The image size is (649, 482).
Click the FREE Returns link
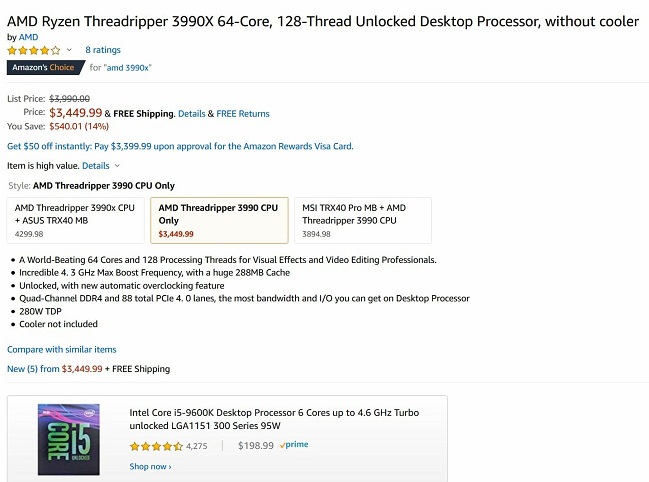(243, 113)
